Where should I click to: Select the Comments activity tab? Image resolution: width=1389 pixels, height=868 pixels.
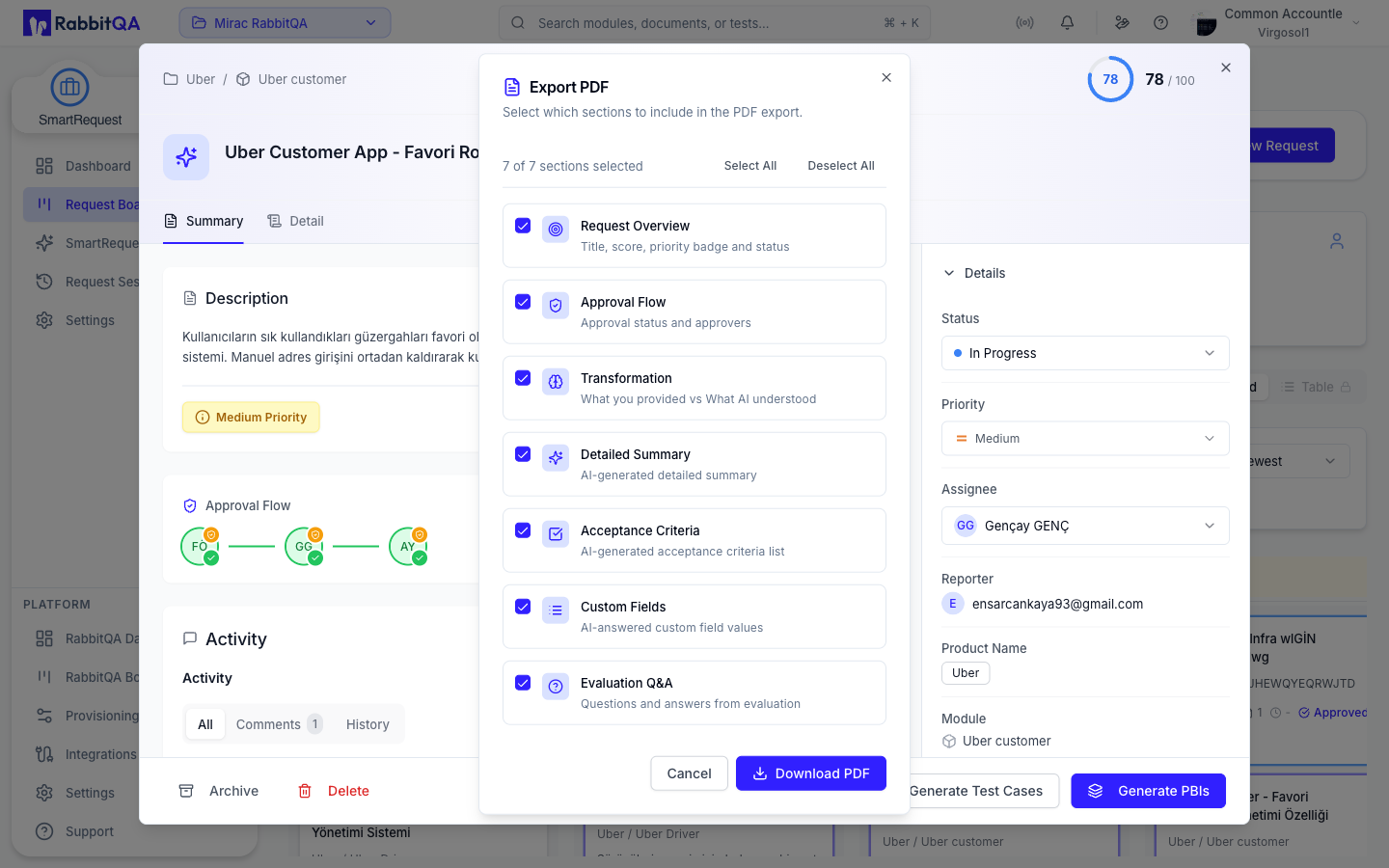(279, 724)
